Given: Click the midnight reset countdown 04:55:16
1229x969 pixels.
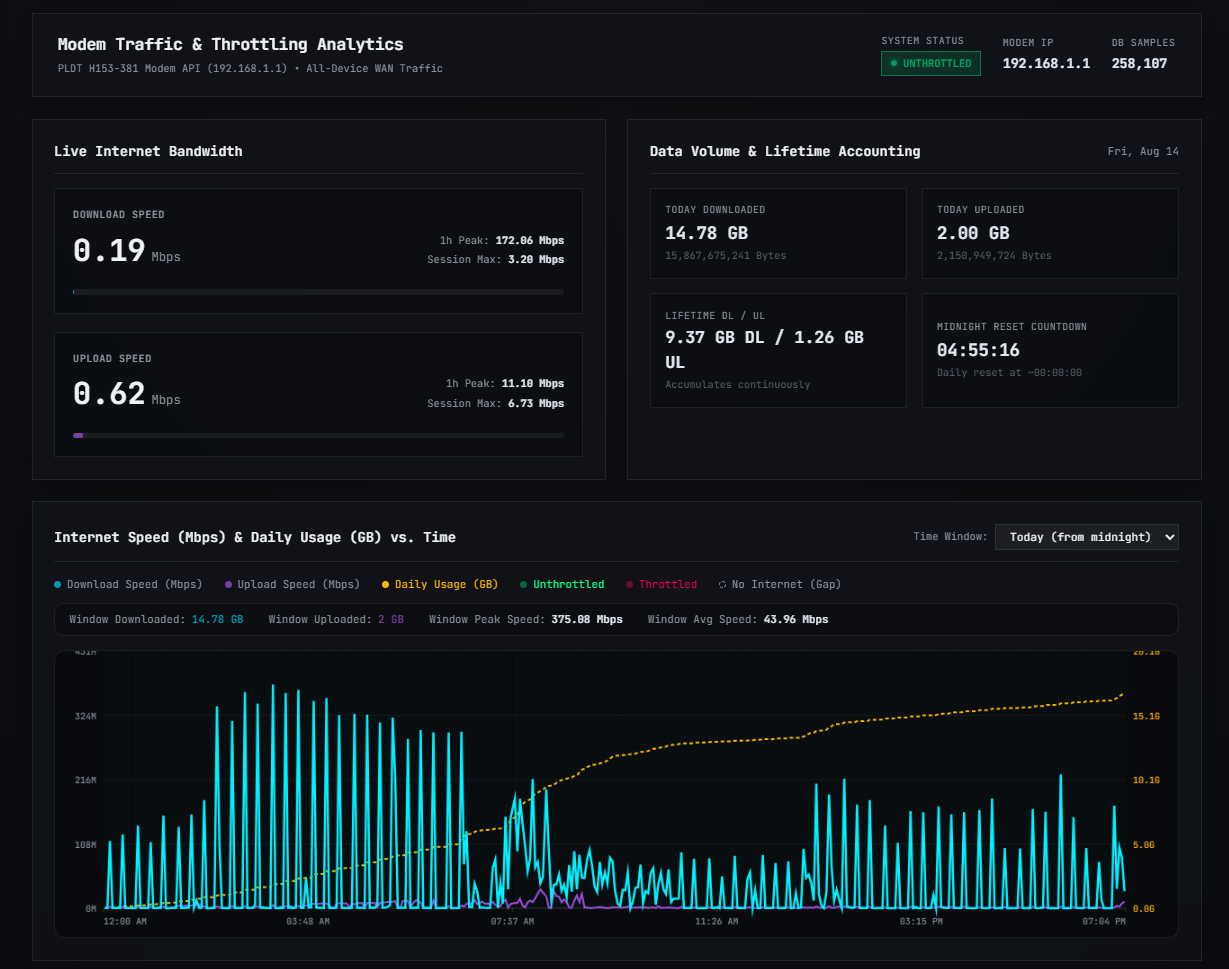Looking at the screenshot, I should point(978,350).
